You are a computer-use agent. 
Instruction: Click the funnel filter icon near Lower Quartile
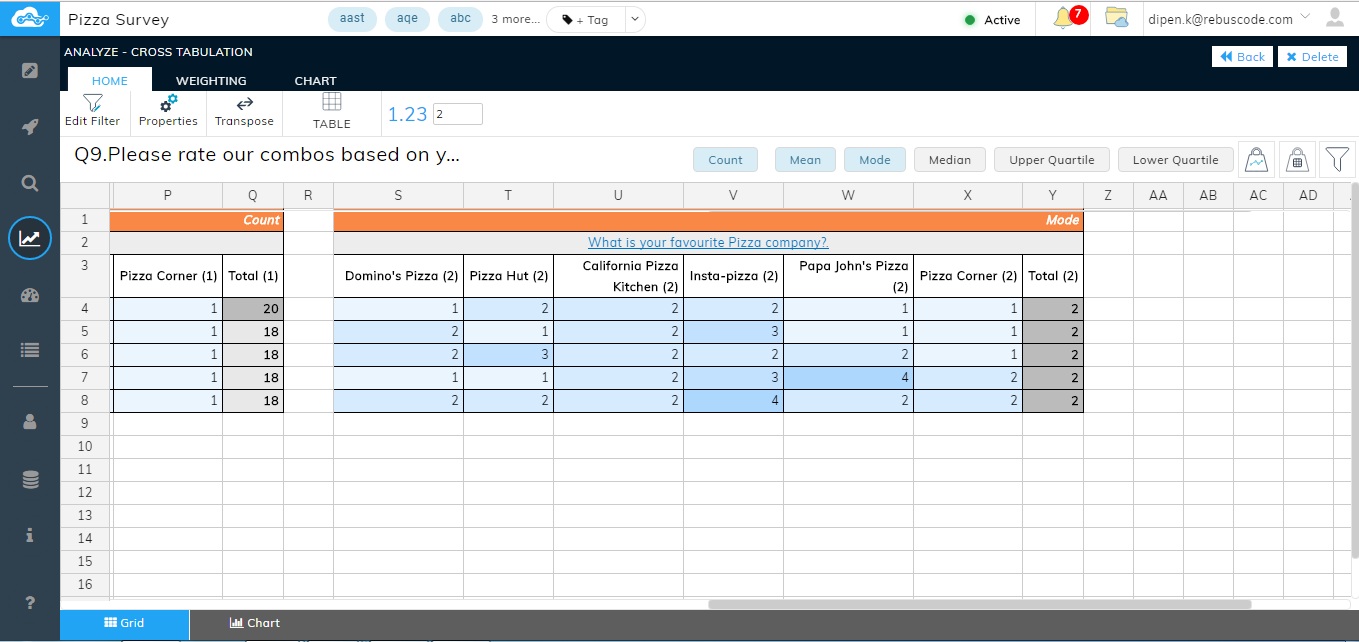click(1337, 158)
